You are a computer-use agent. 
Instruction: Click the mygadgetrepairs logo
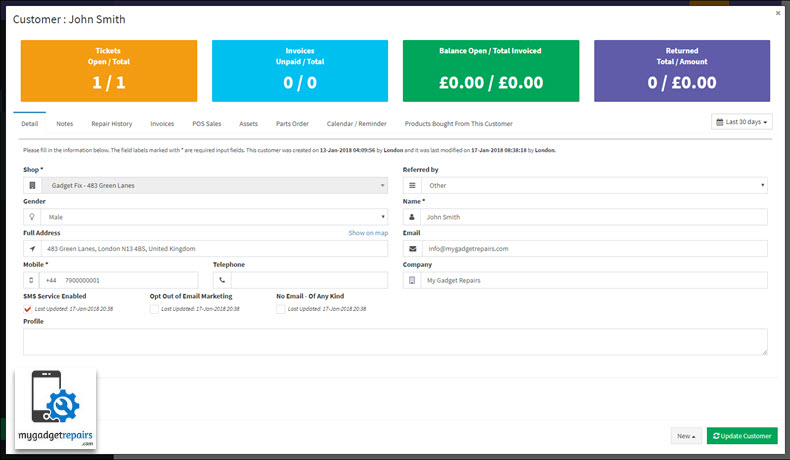coord(55,408)
